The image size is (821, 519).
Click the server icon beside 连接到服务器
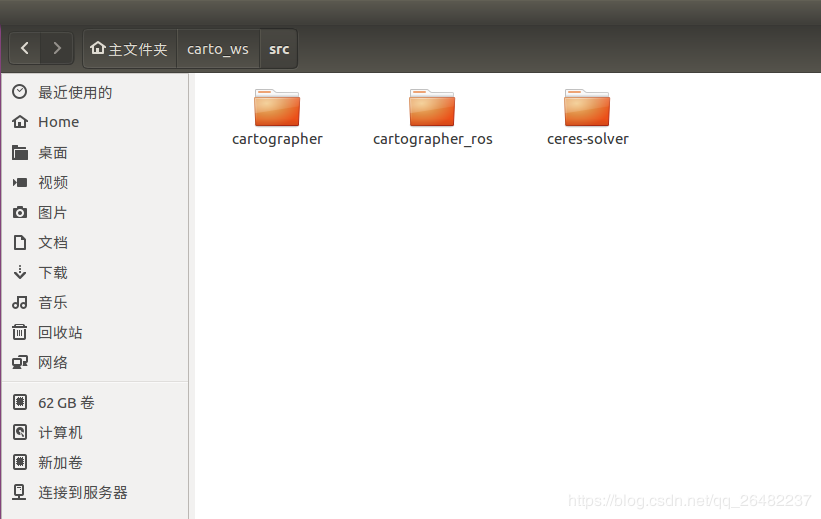tap(19, 492)
